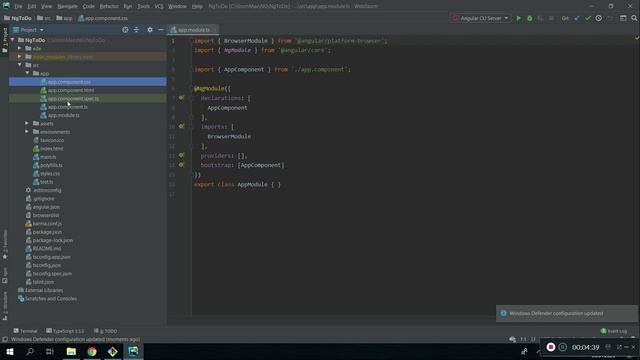Click the locate file target icon in Project panel

[125, 30]
